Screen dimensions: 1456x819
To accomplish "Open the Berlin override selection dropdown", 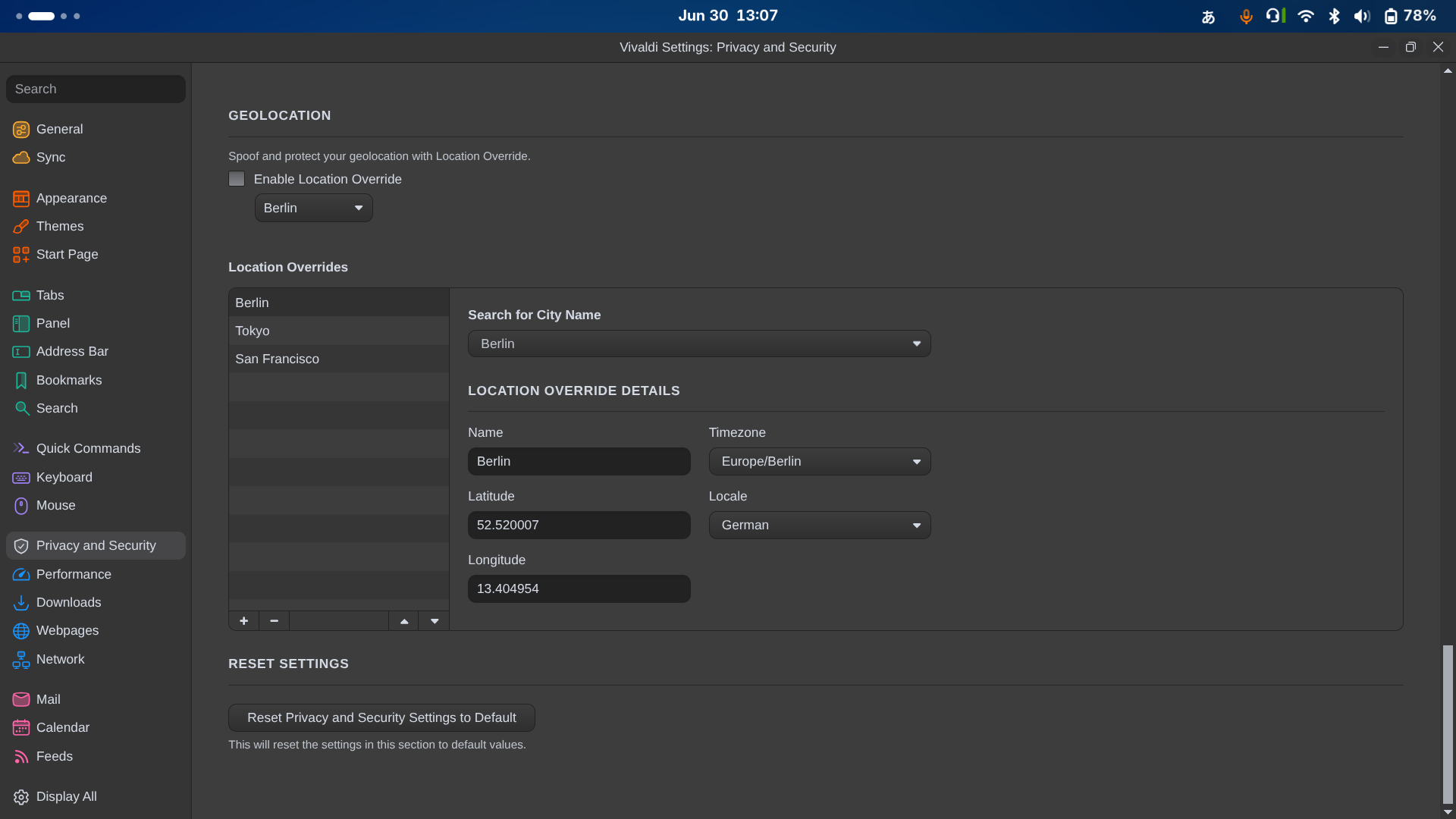I will [x=314, y=208].
